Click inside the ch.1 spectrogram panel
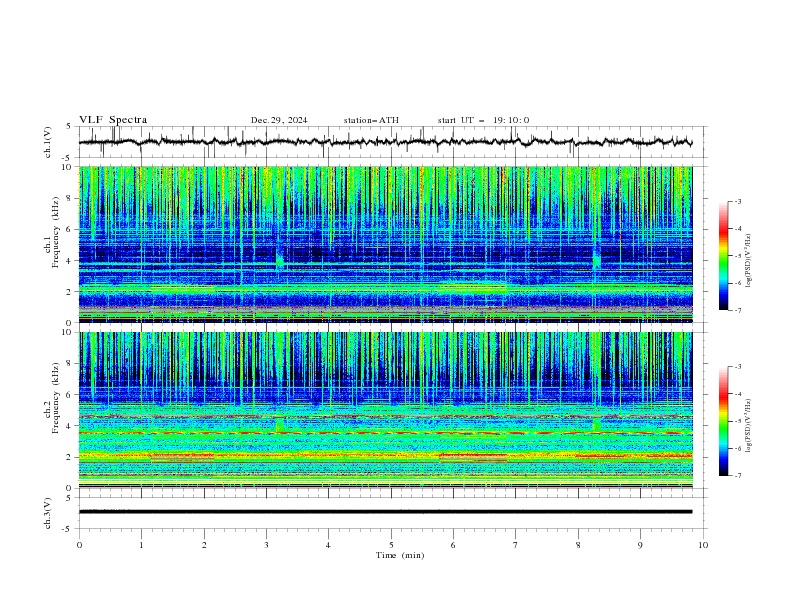 [385, 244]
